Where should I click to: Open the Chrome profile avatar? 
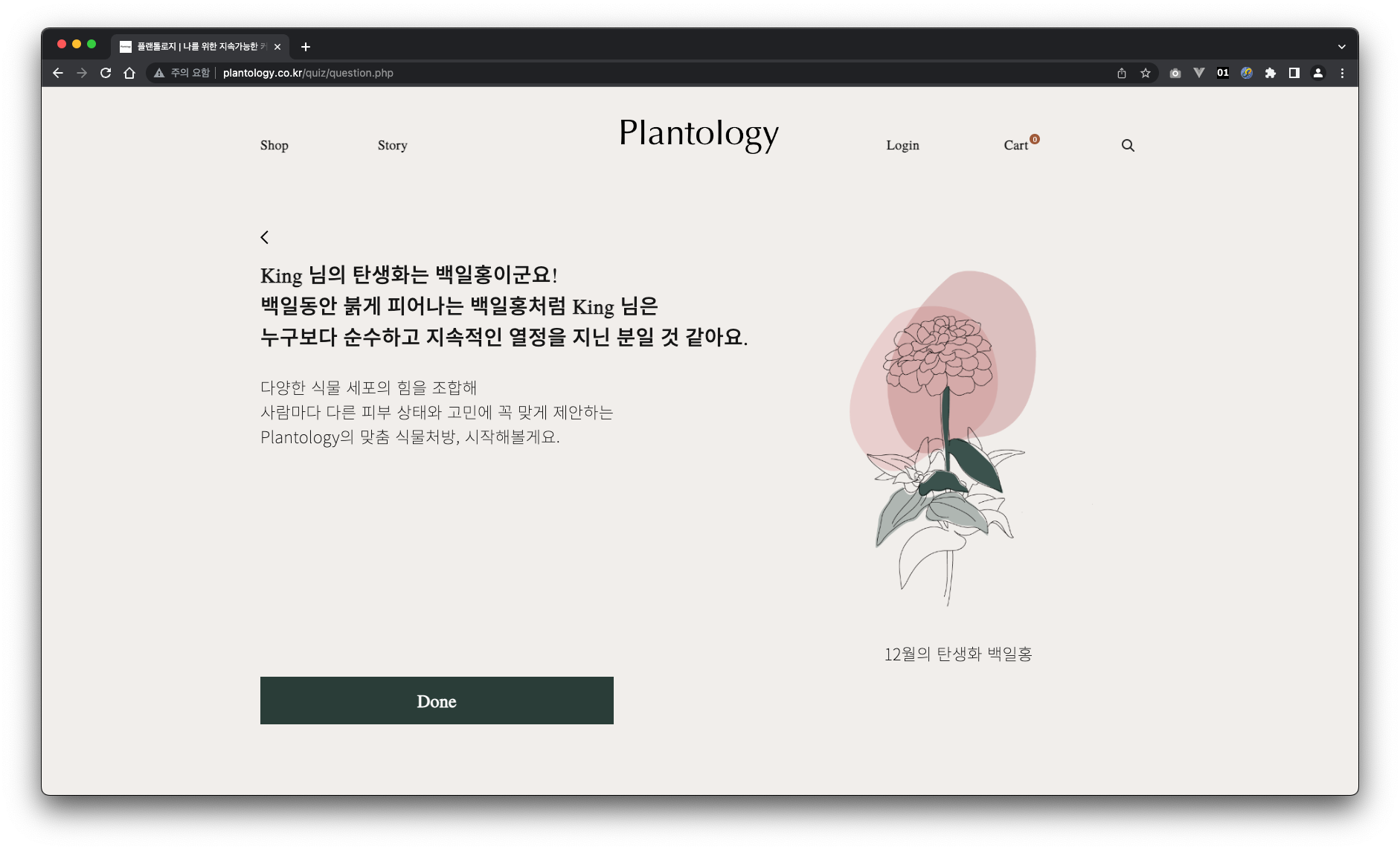point(1318,73)
